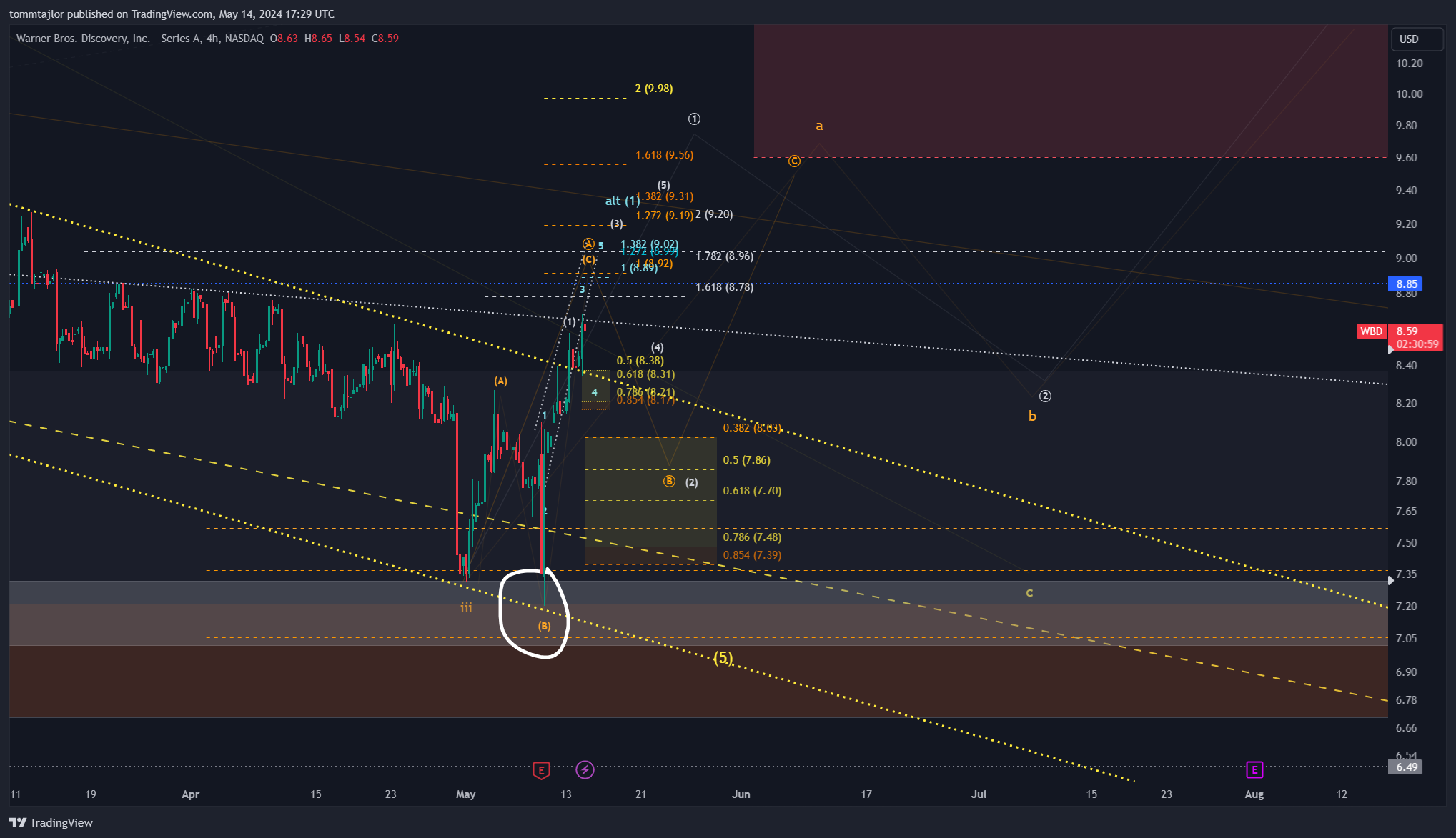Click the yellow 'c' wave label

tap(1029, 593)
